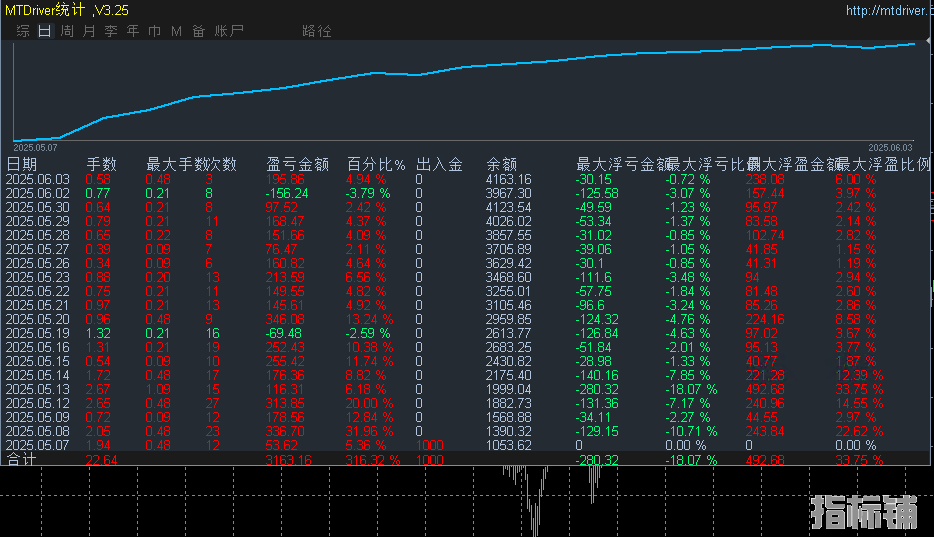
Task: Click the 最大手数 column header
Action: [176, 164]
